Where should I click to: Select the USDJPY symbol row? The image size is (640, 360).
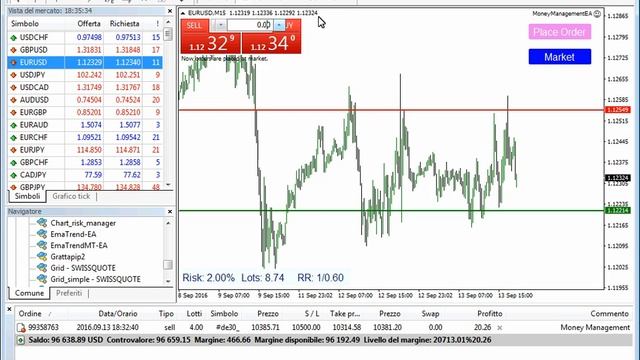click(85, 75)
